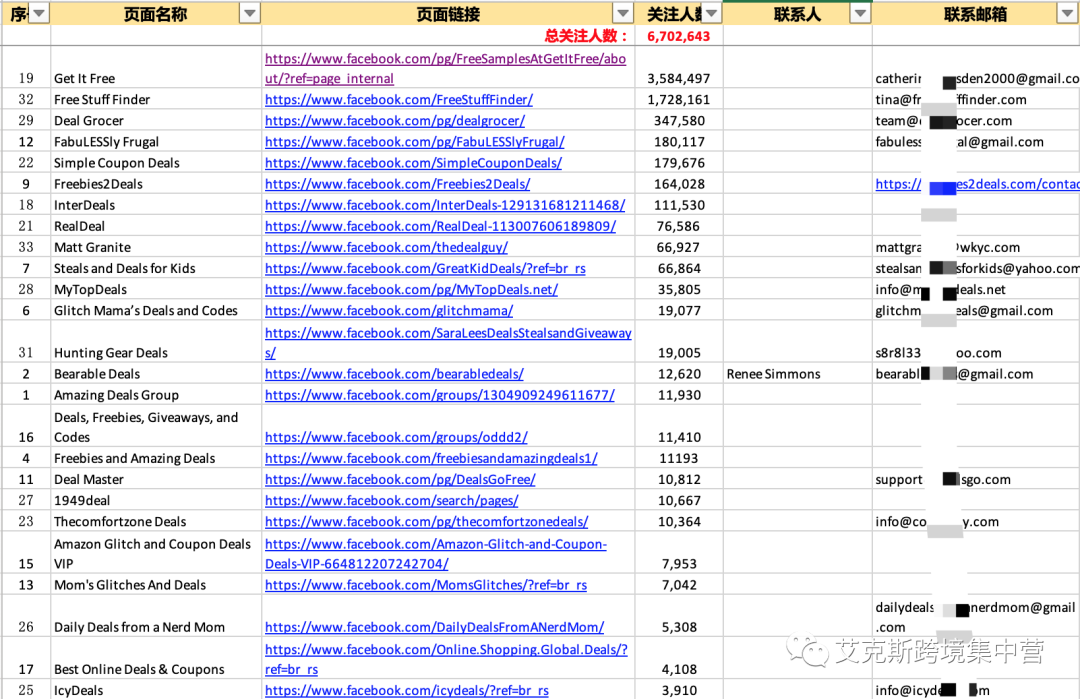Select the 'Hunting Gear Deals' name cell
This screenshot has width=1080, height=699.
tap(156, 342)
